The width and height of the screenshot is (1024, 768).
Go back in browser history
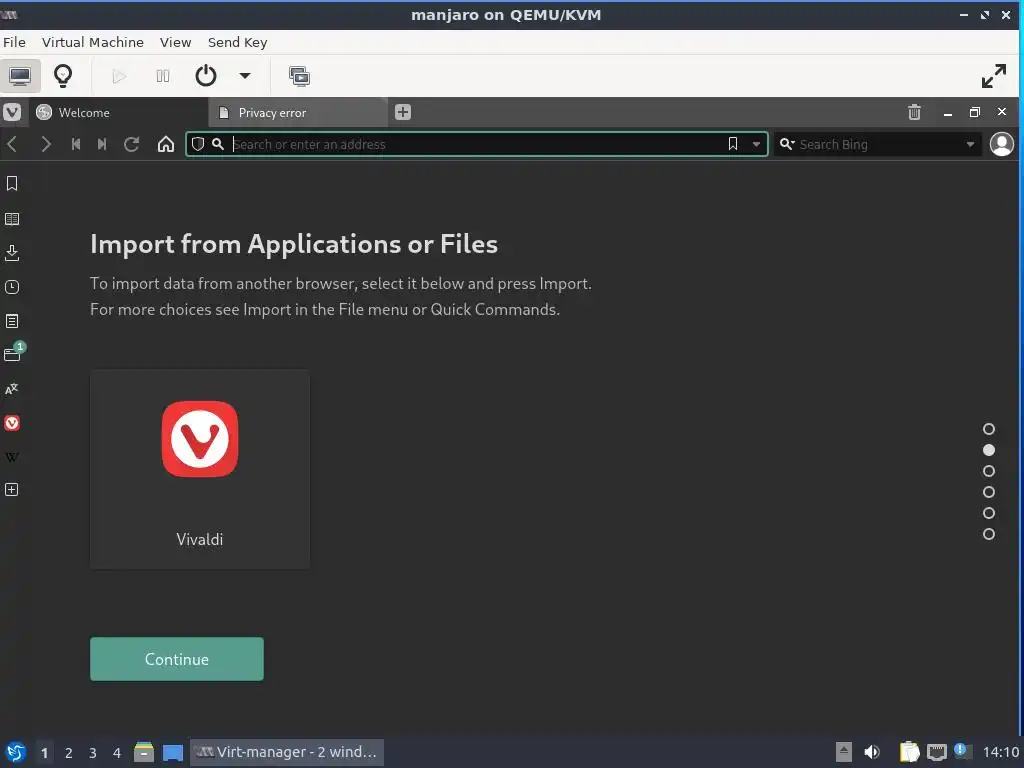(12, 144)
